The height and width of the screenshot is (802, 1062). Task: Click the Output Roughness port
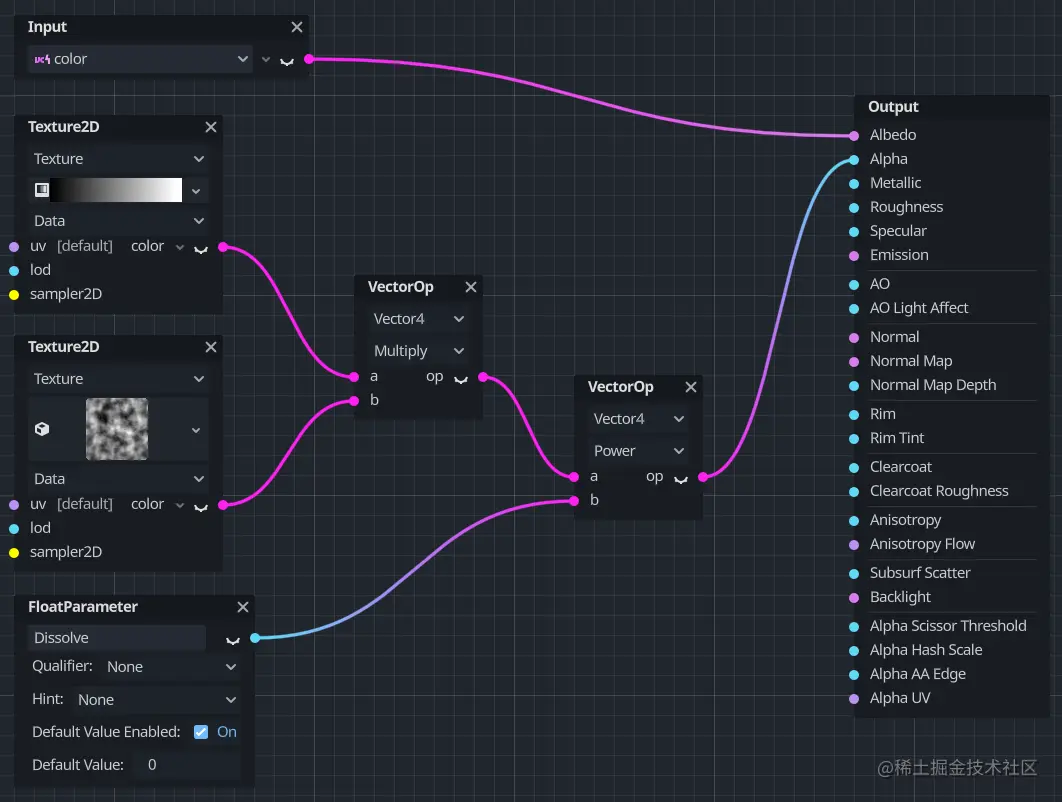point(854,208)
